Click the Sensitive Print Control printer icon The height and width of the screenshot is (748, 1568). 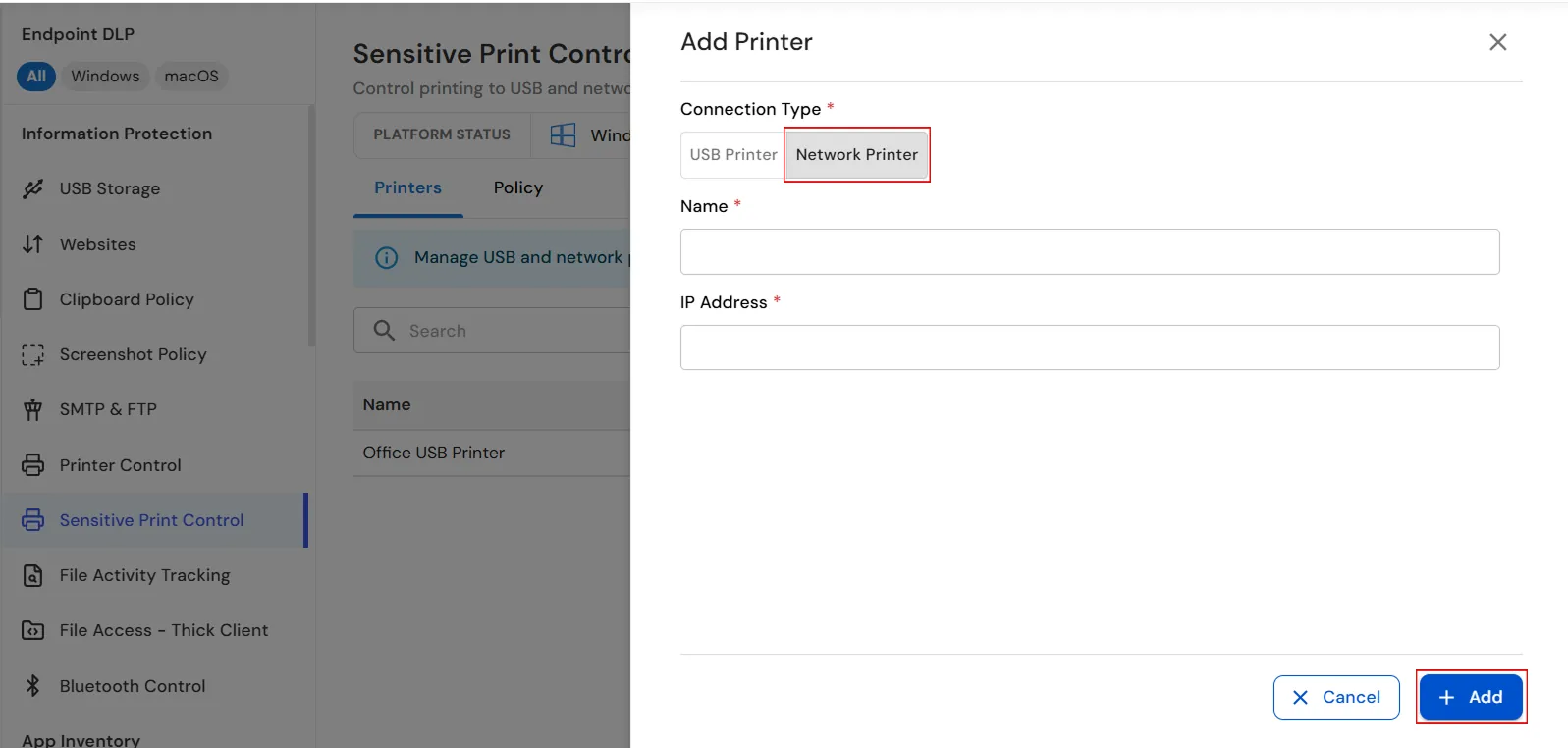click(x=32, y=519)
